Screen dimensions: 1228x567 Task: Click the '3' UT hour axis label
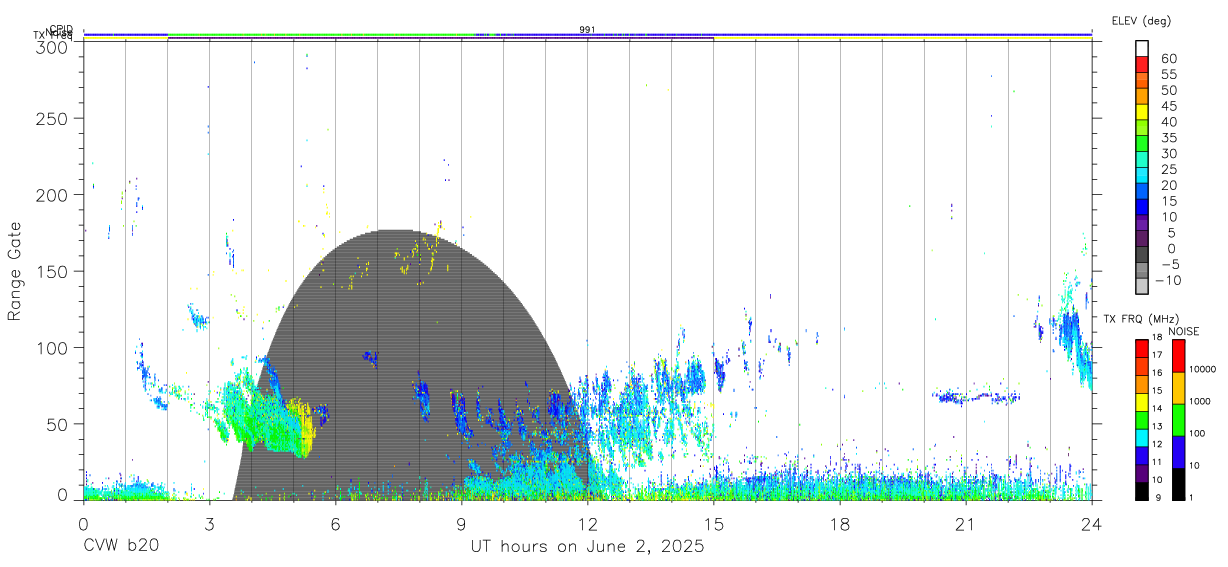pyautogui.click(x=210, y=523)
